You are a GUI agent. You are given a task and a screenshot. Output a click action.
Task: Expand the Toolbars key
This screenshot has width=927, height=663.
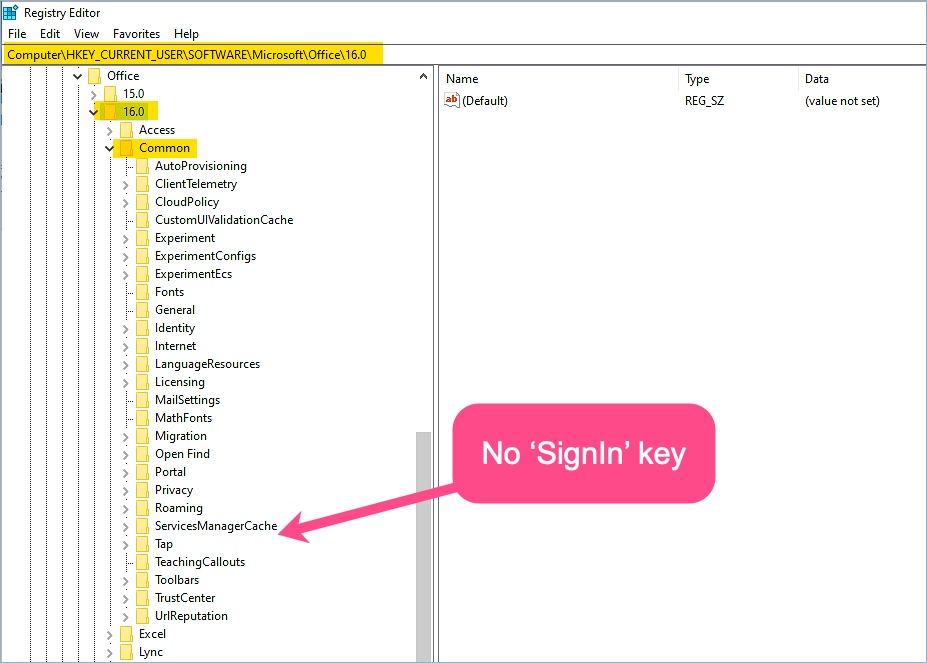[x=125, y=581]
